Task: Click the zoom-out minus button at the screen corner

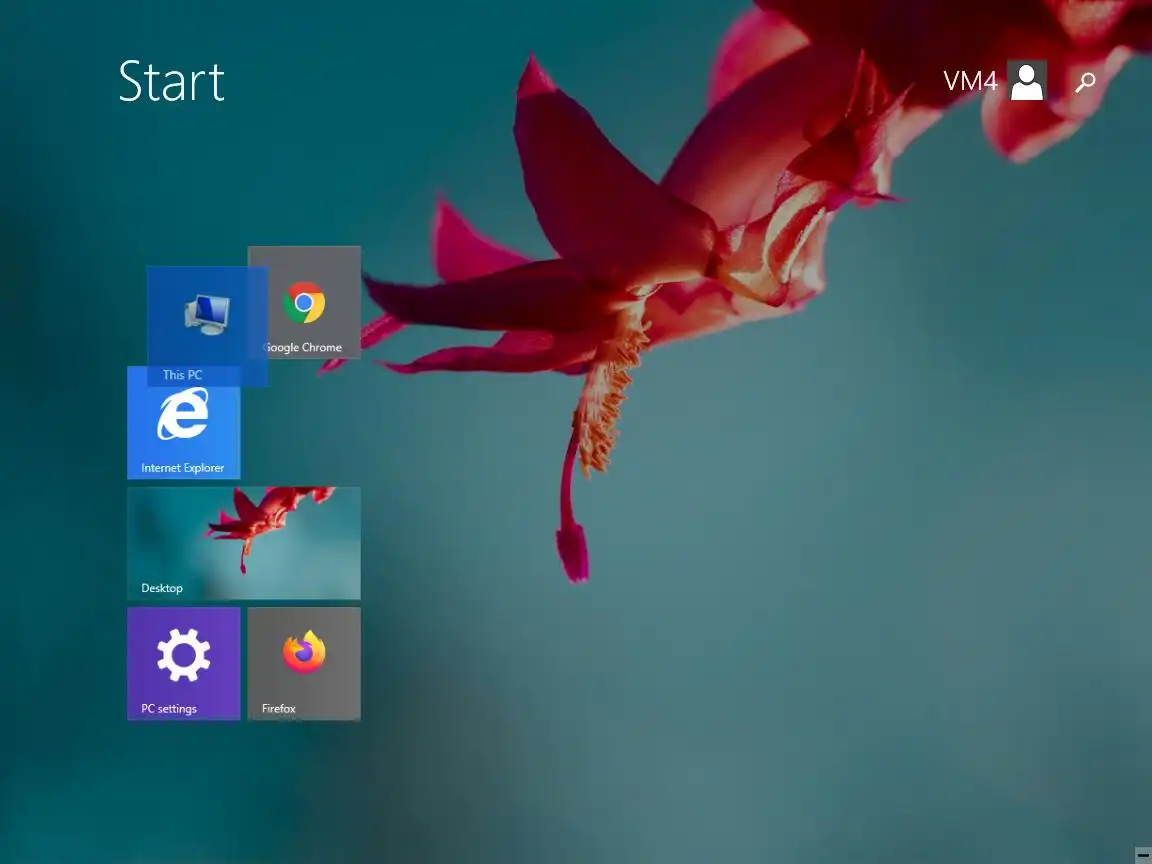Action: 1142,855
